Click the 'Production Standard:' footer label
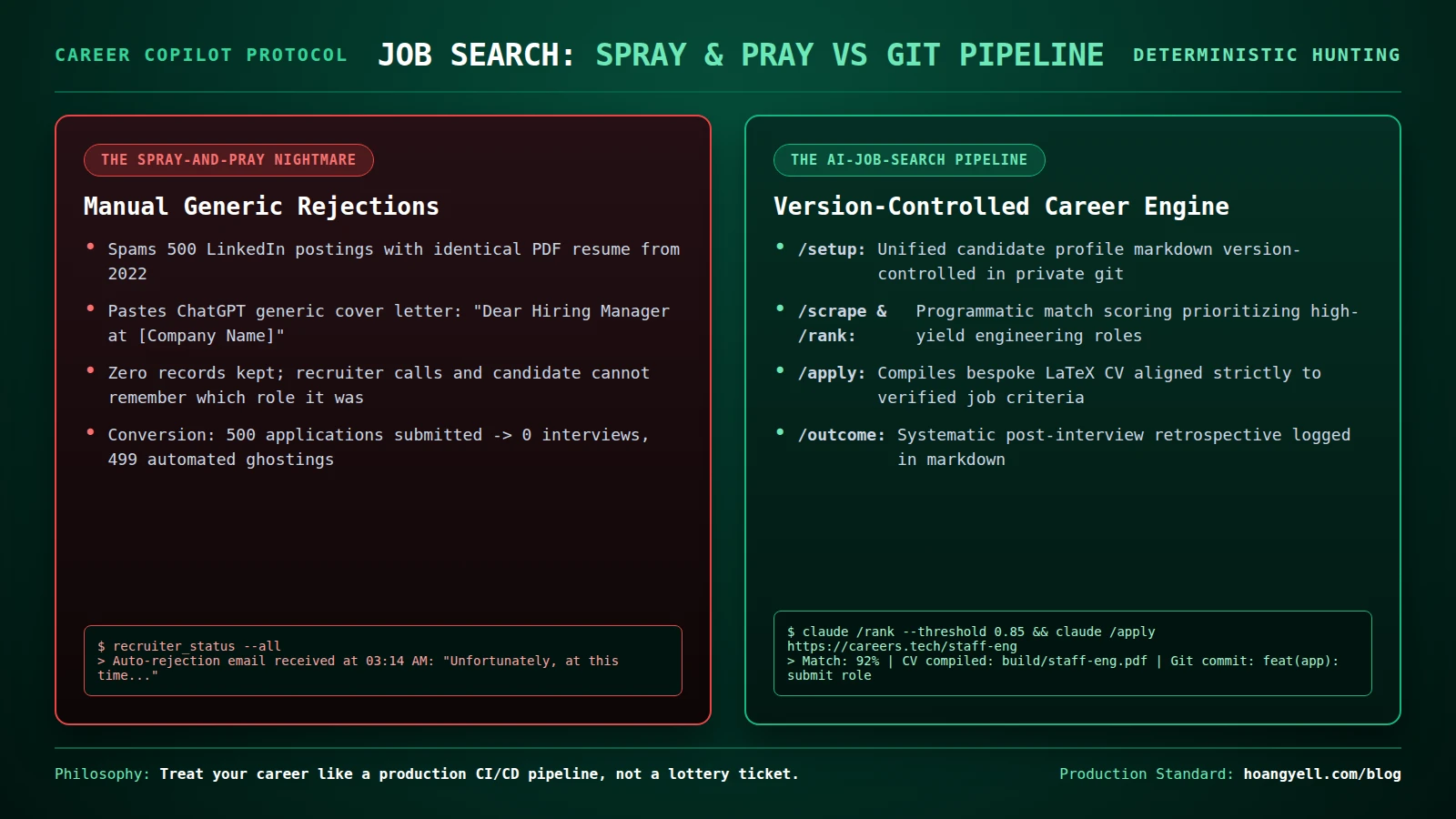1456x819 pixels. (x=1147, y=773)
